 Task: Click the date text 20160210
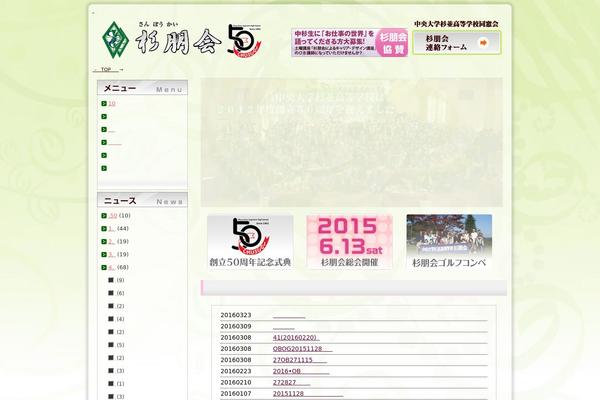pyautogui.click(x=236, y=382)
